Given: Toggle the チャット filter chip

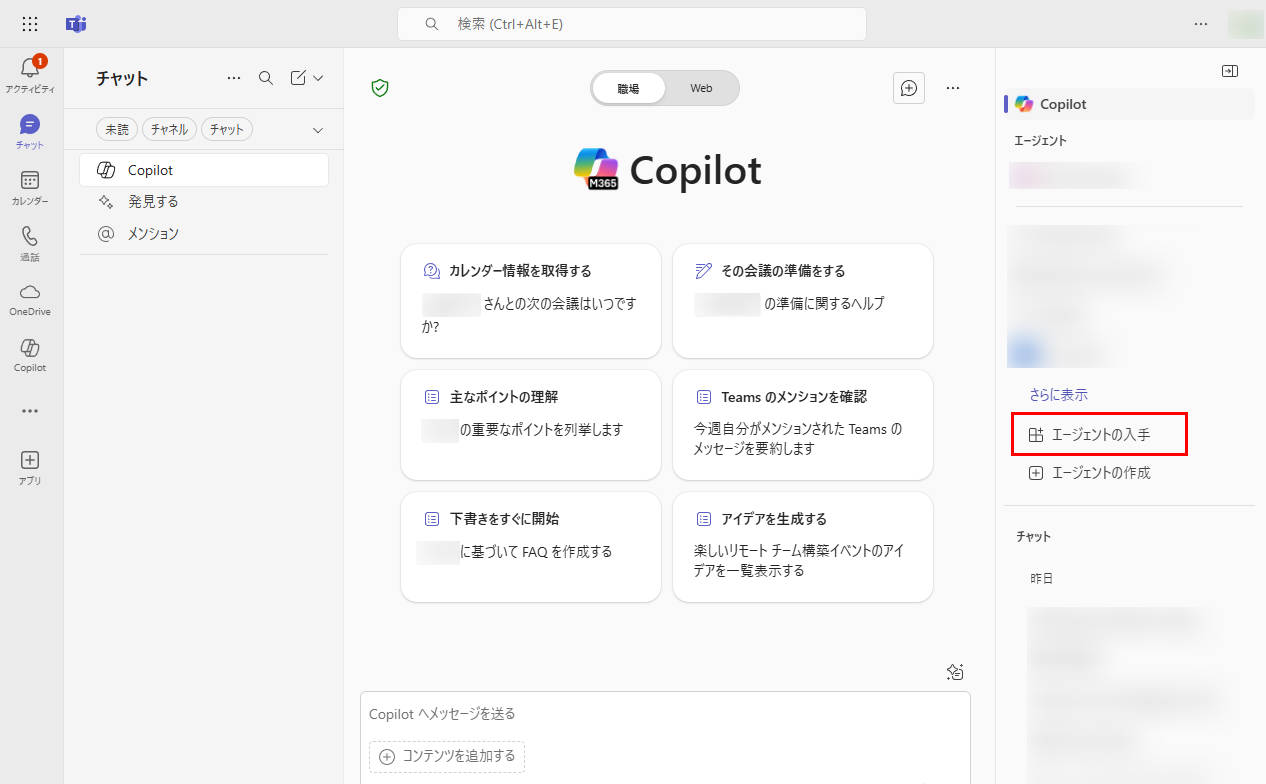Looking at the screenshot, I should (x=227, y=129).
